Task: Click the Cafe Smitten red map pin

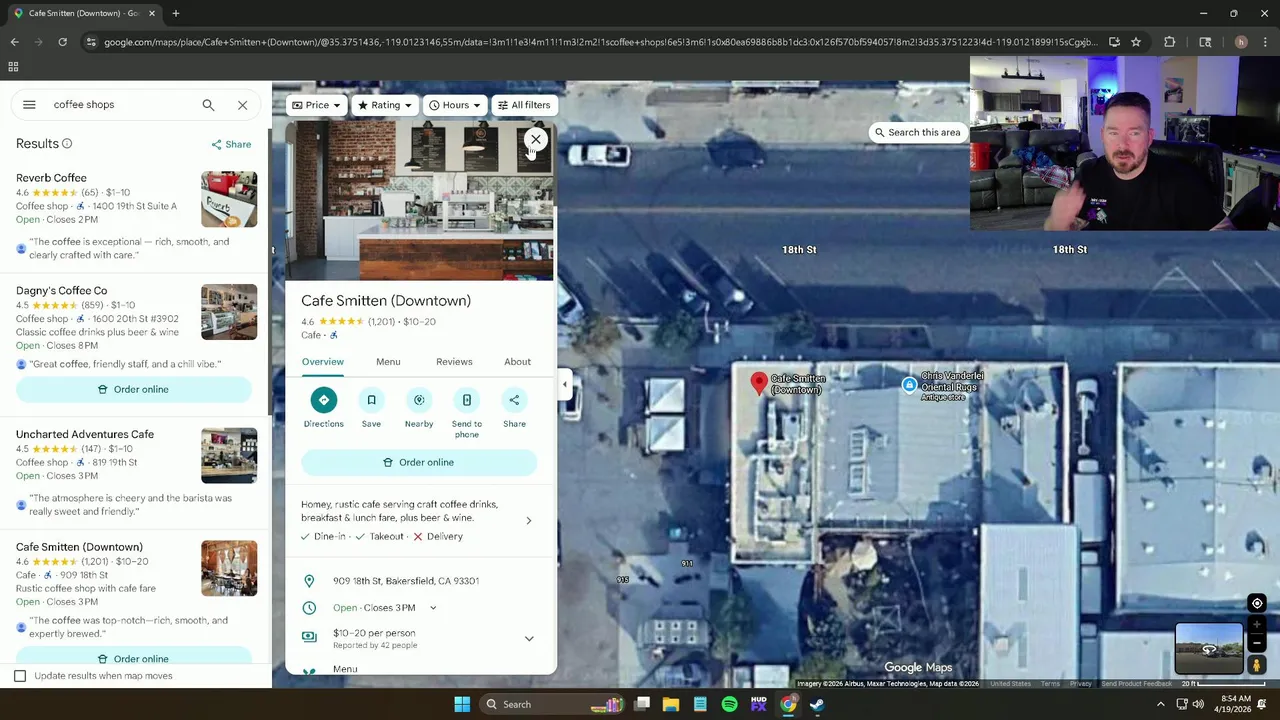Action: pos(759,382)
